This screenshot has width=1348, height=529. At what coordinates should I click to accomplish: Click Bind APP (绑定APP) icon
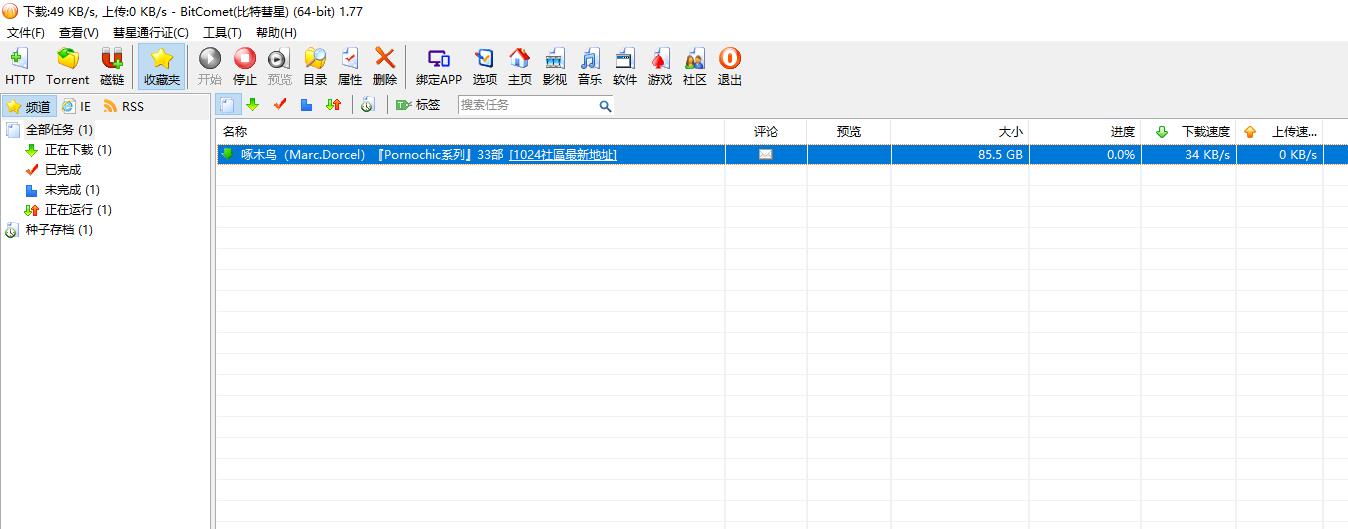pyautogui.click(x=439, y=66)
